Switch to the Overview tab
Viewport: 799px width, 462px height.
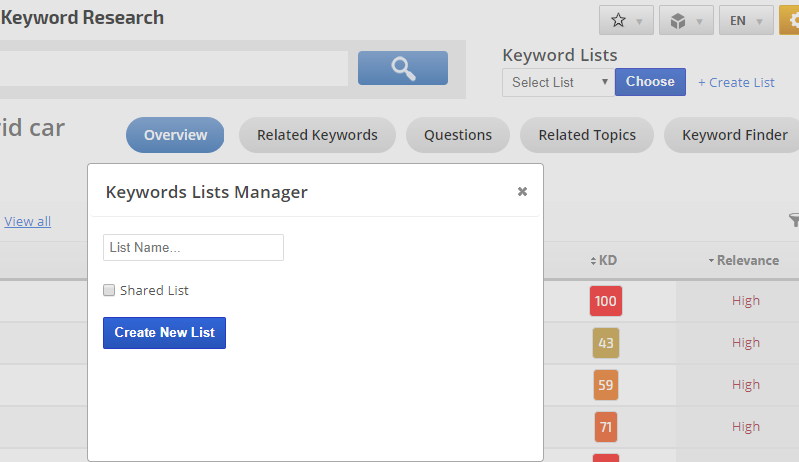click(175, 135)
